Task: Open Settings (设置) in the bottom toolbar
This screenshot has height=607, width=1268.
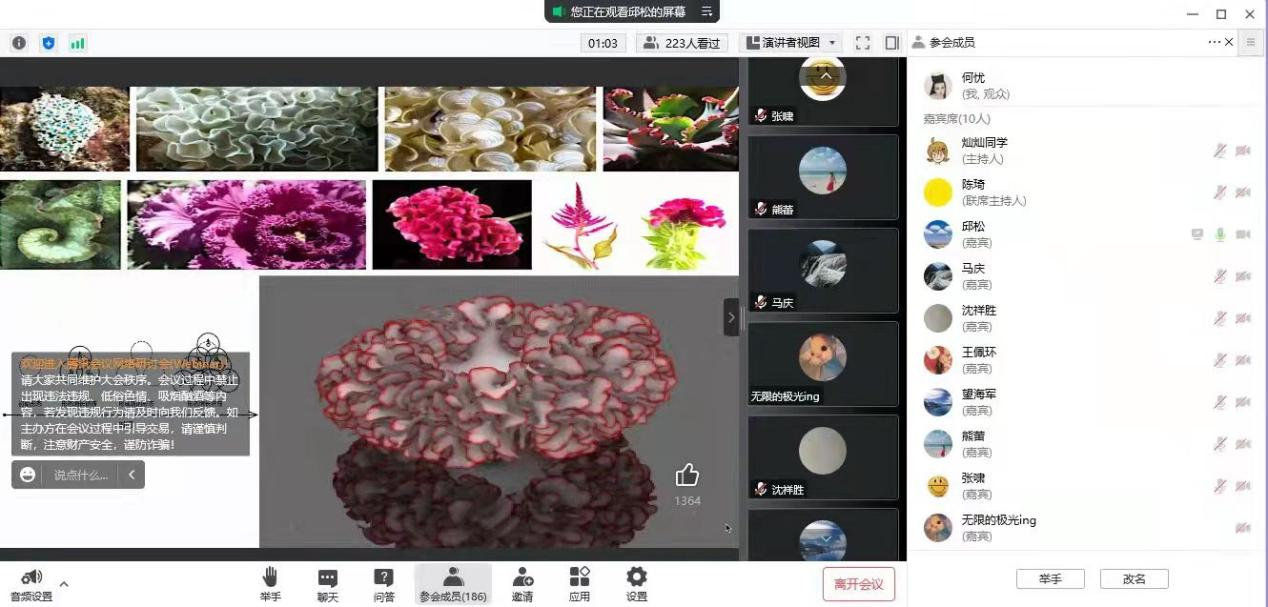Action: pos(636,583)
